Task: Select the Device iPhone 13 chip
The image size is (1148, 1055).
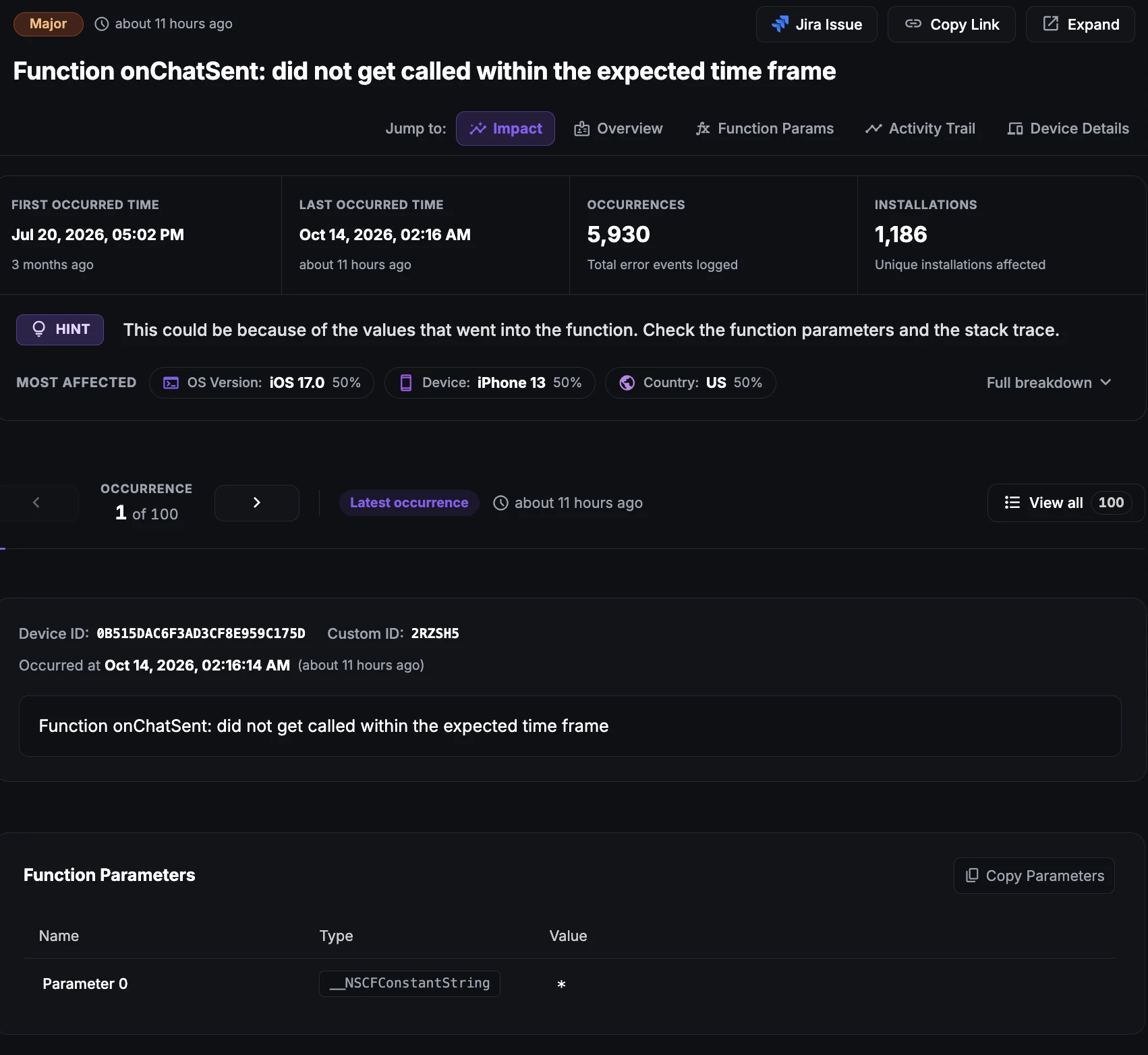Action: 490,382
